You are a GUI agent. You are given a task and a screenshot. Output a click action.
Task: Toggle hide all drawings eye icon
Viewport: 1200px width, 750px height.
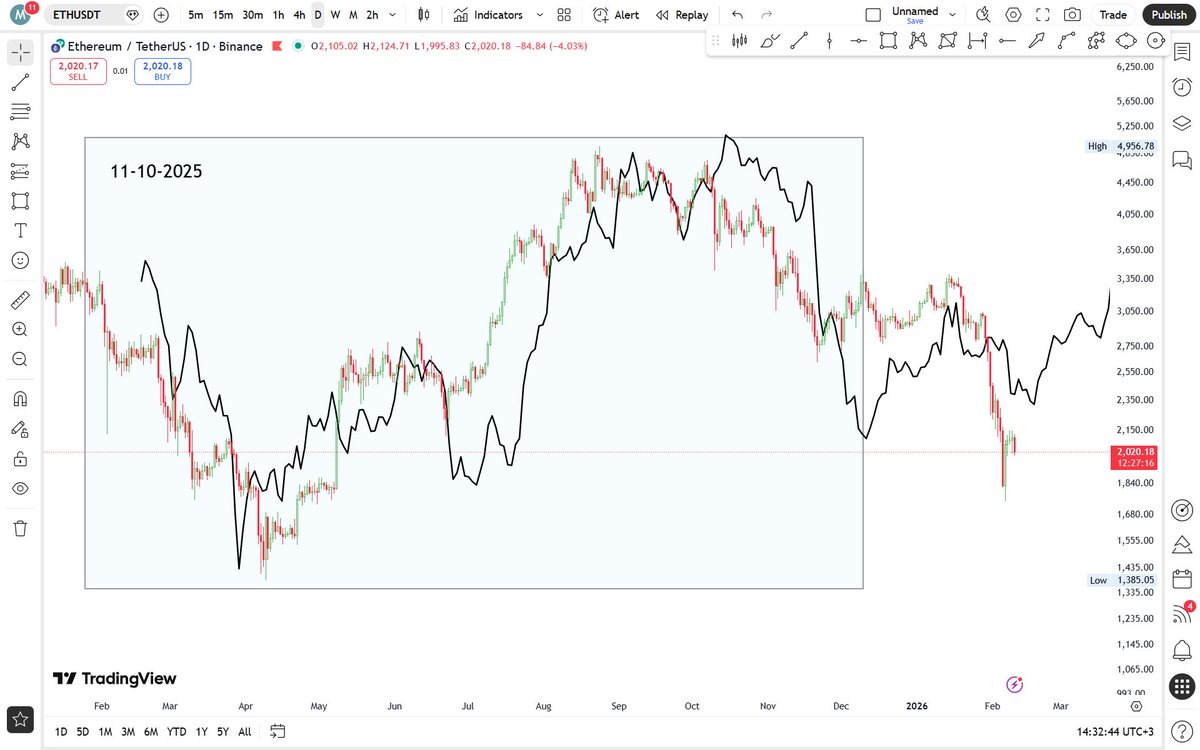20,489
